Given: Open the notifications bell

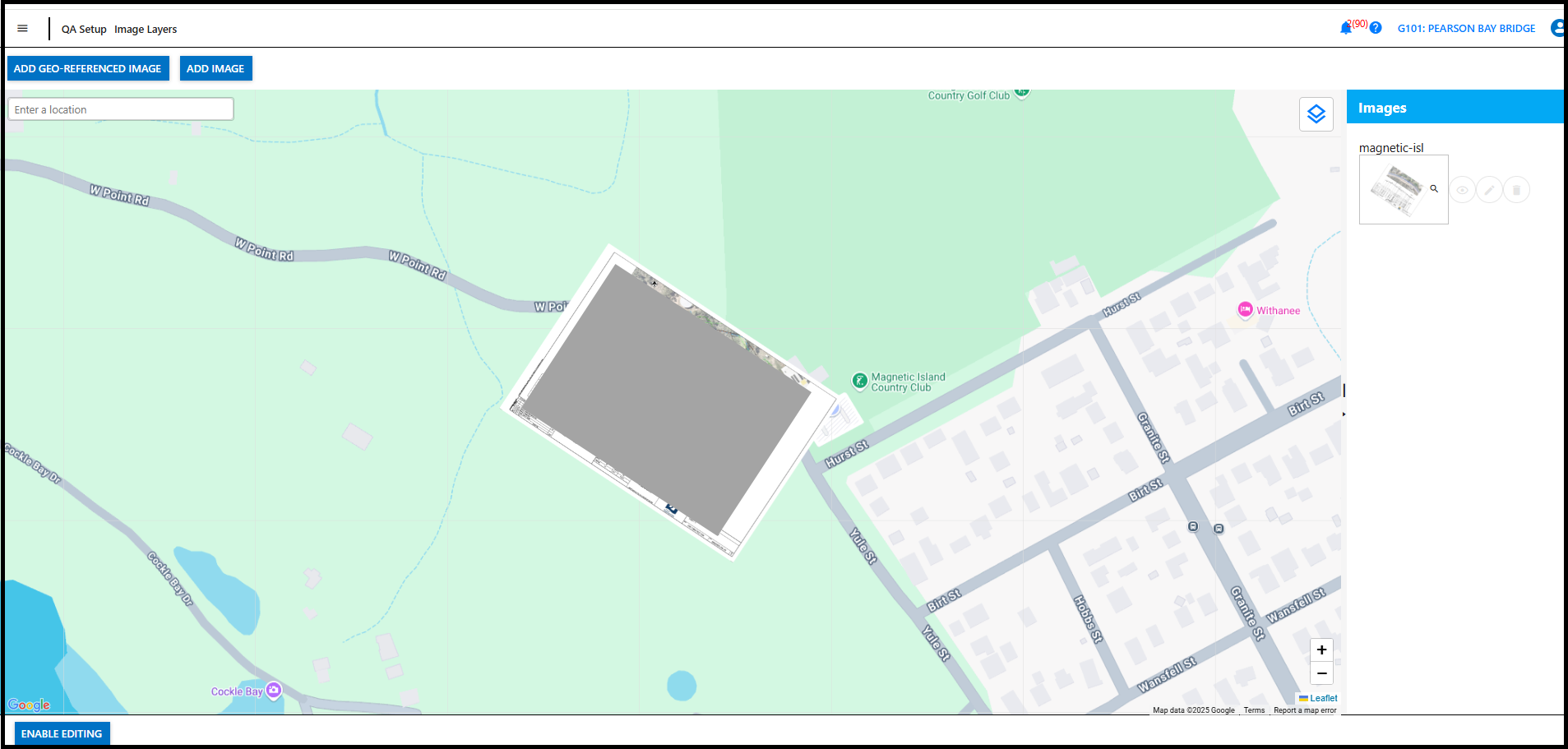Looking at the screenshot, I should click(x=1346, y=28).
